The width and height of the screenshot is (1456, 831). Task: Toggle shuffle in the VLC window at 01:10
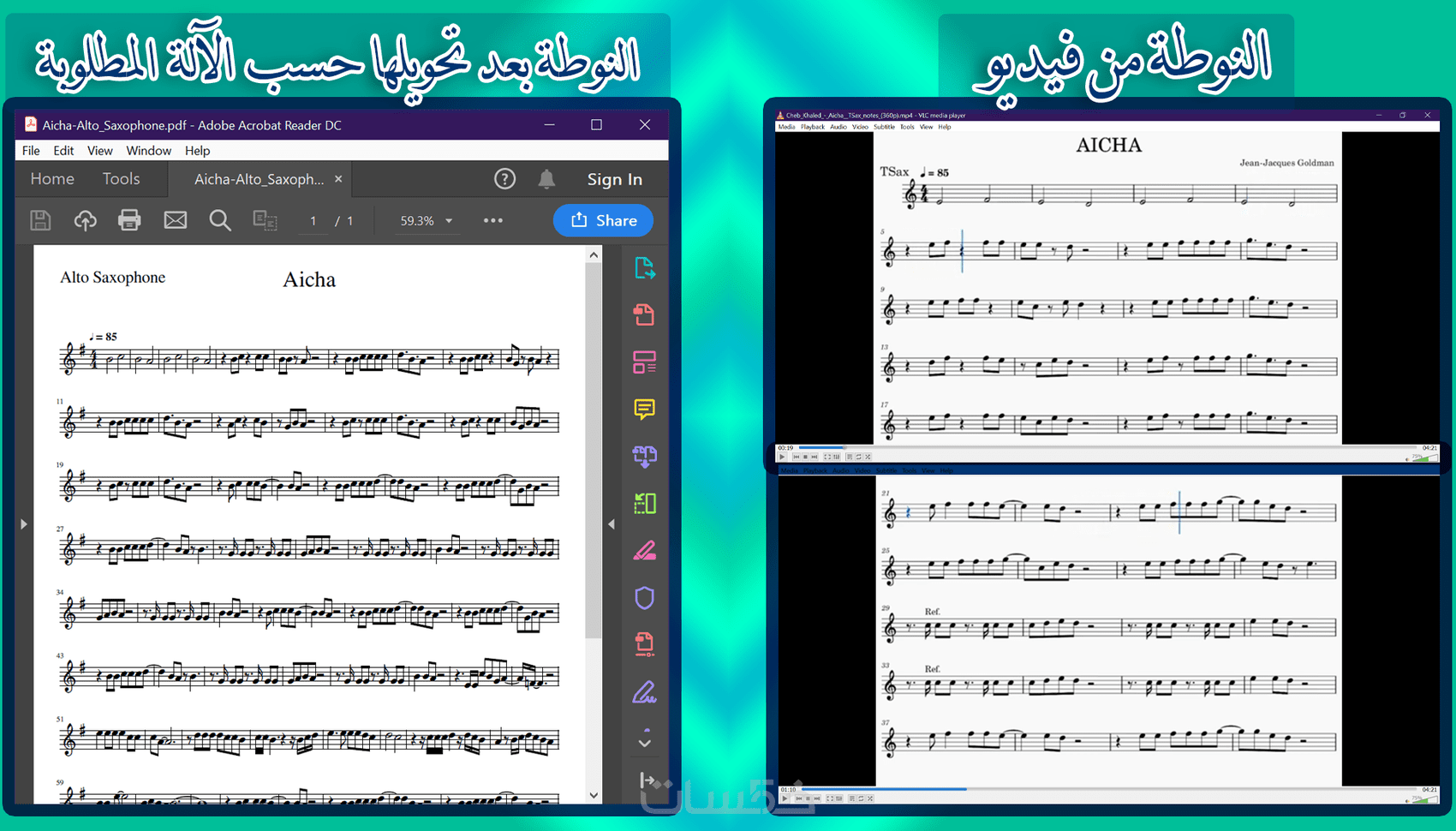tap(870, 798)
